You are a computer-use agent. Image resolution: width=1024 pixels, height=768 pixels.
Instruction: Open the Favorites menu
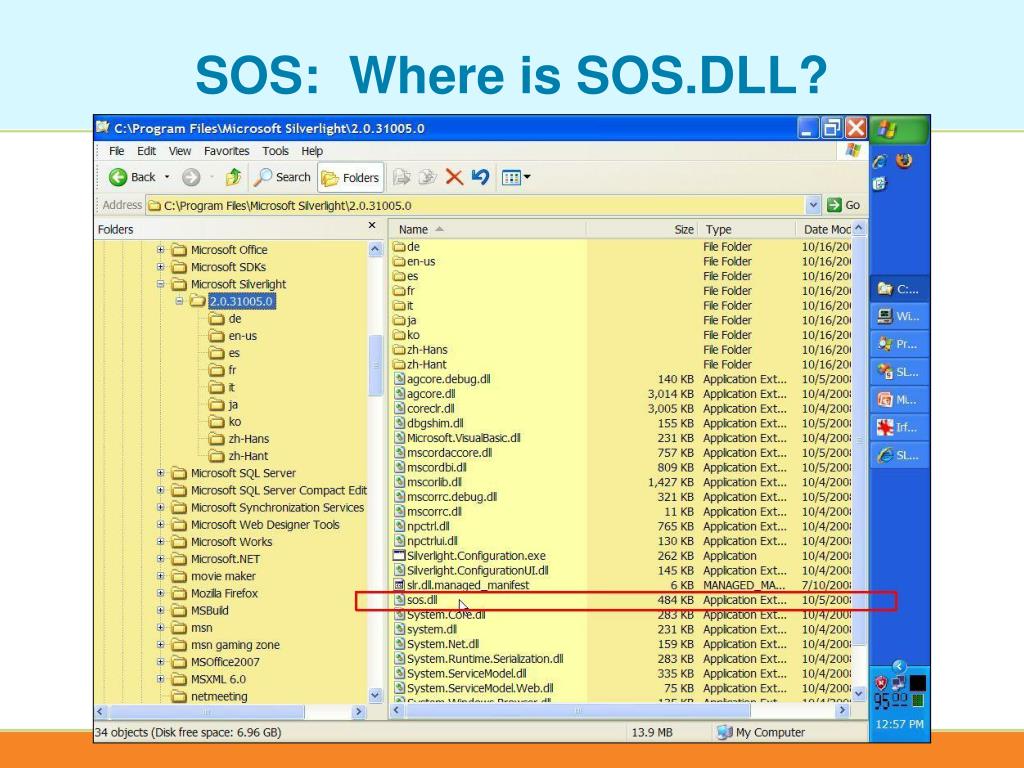[x=227, y=151]
